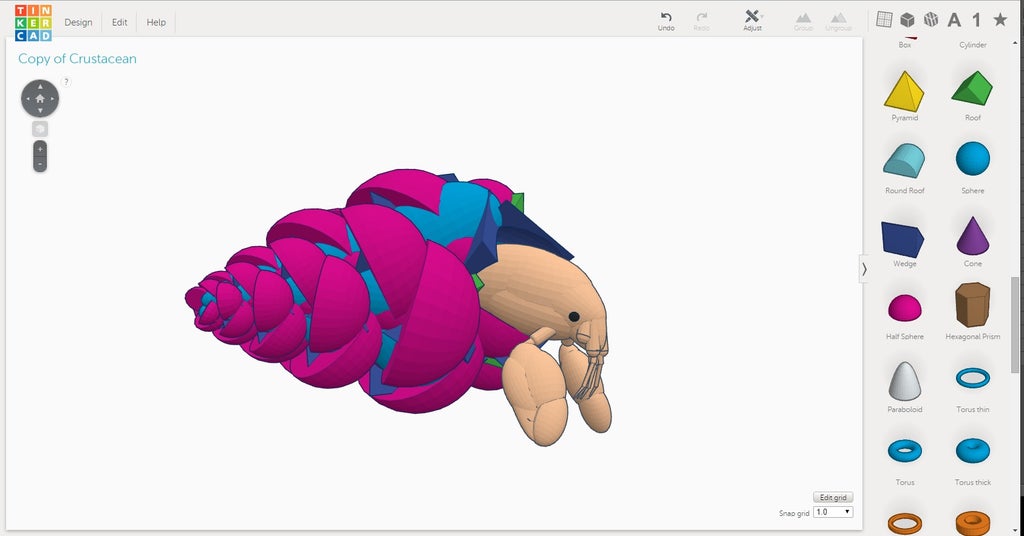The width and height of the screenshot is (1024, 536).
Task: Zoom in with the plus button
Action: pos(40,149)
